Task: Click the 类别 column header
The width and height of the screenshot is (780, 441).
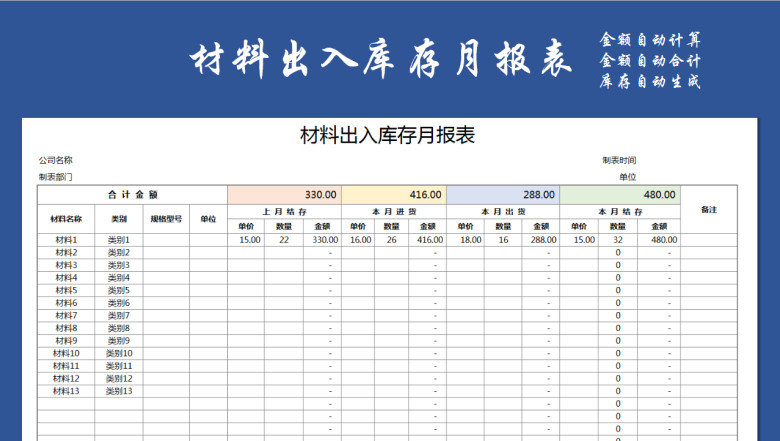Action: click(x=119, y=219)
